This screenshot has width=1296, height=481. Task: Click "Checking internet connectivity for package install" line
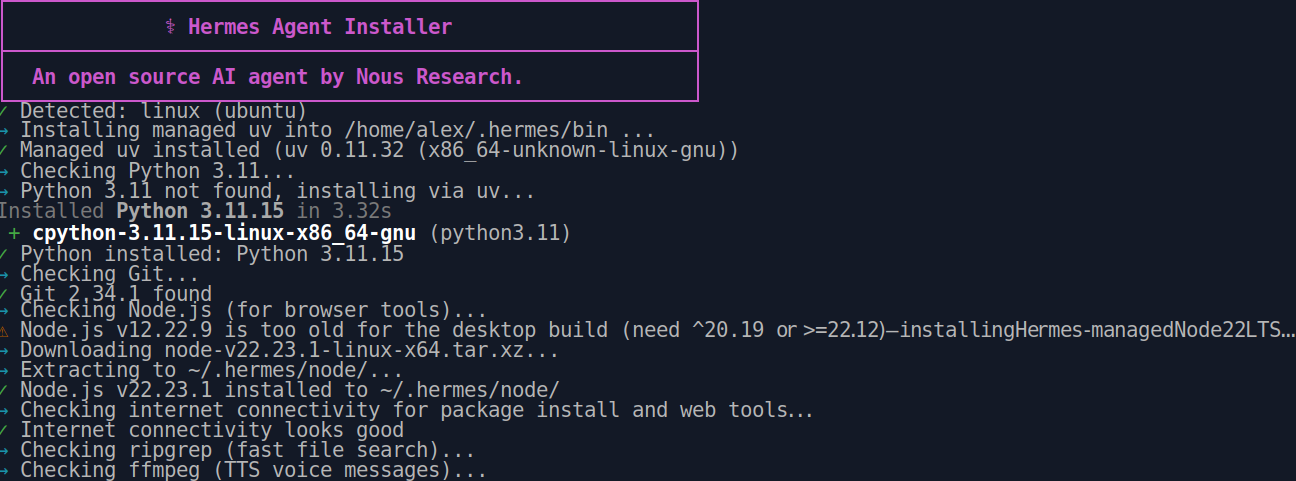coord(417,410)
